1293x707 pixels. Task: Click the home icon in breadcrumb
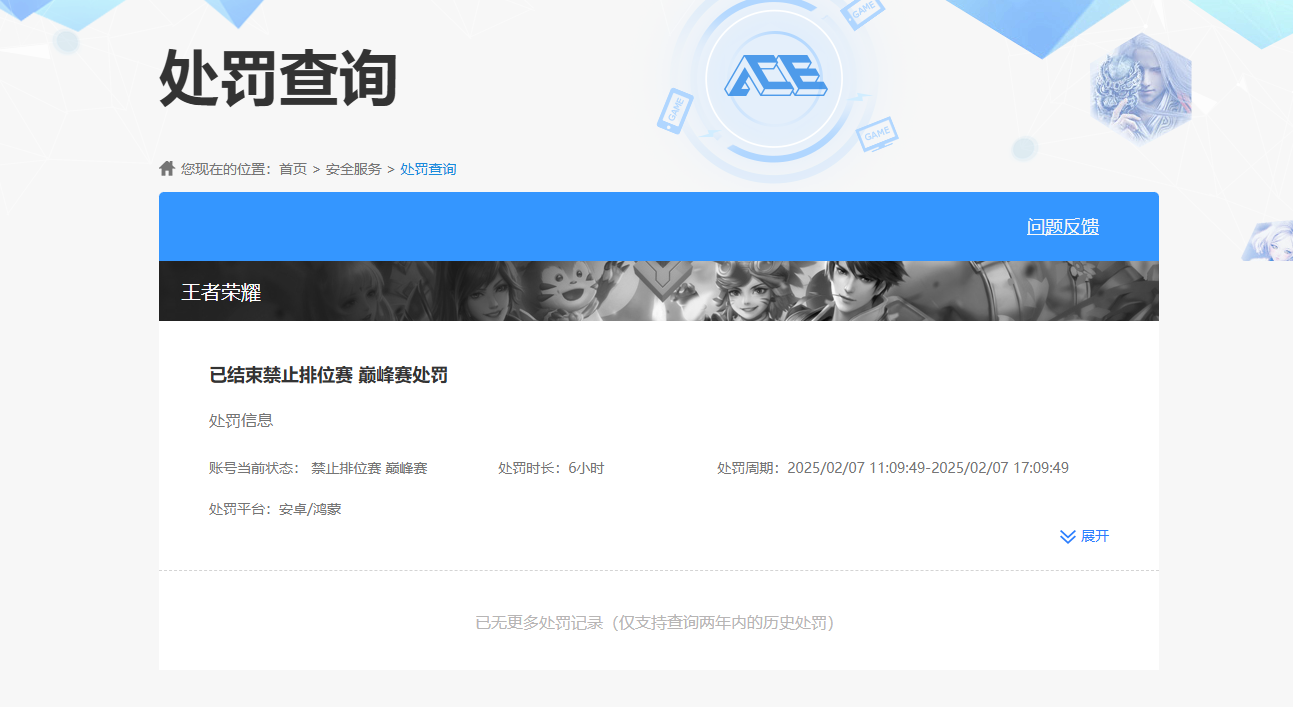click(x=167, y=168)
